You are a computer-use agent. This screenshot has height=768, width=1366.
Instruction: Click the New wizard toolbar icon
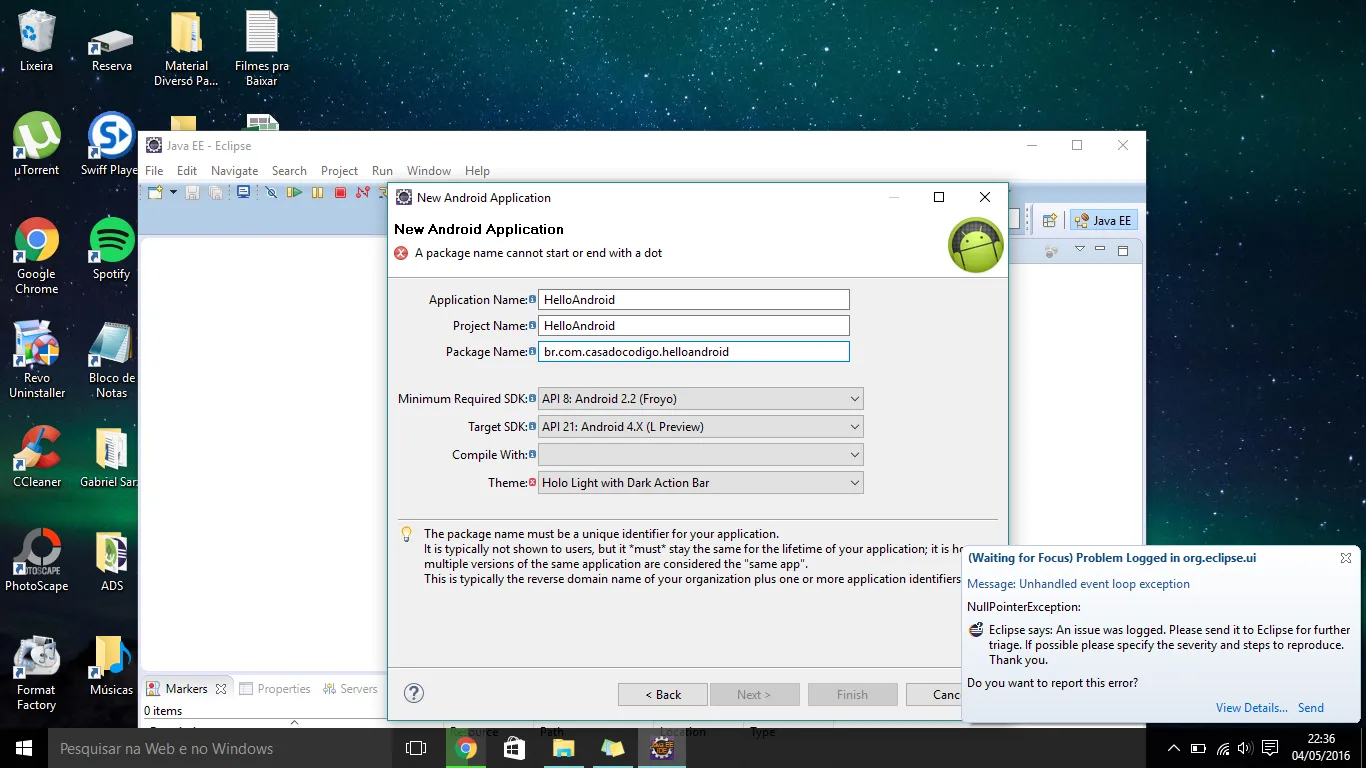pyautogui.click(x=155, y=192)
